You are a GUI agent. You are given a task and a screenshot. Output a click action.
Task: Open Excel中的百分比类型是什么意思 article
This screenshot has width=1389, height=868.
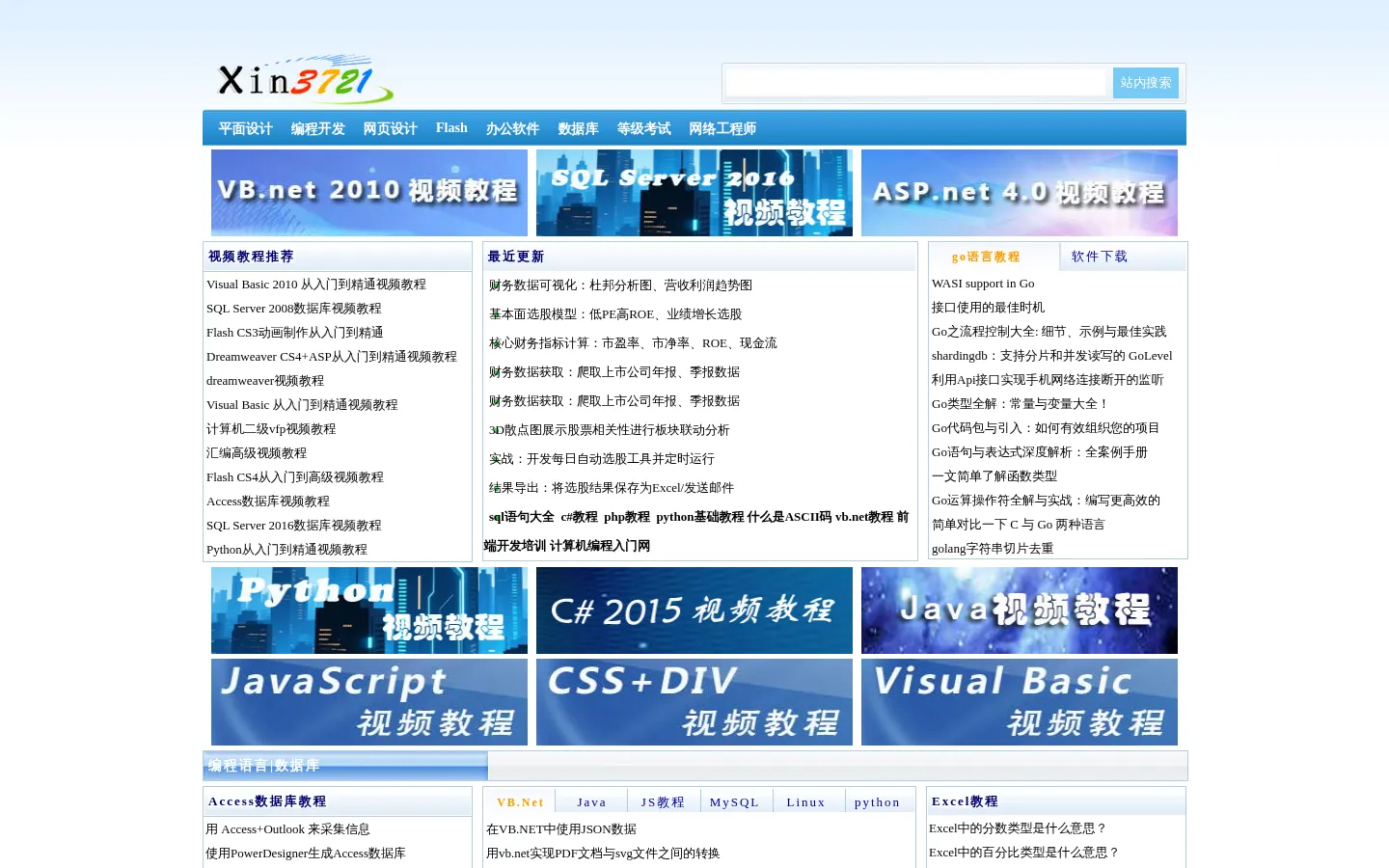point(1024,853)
